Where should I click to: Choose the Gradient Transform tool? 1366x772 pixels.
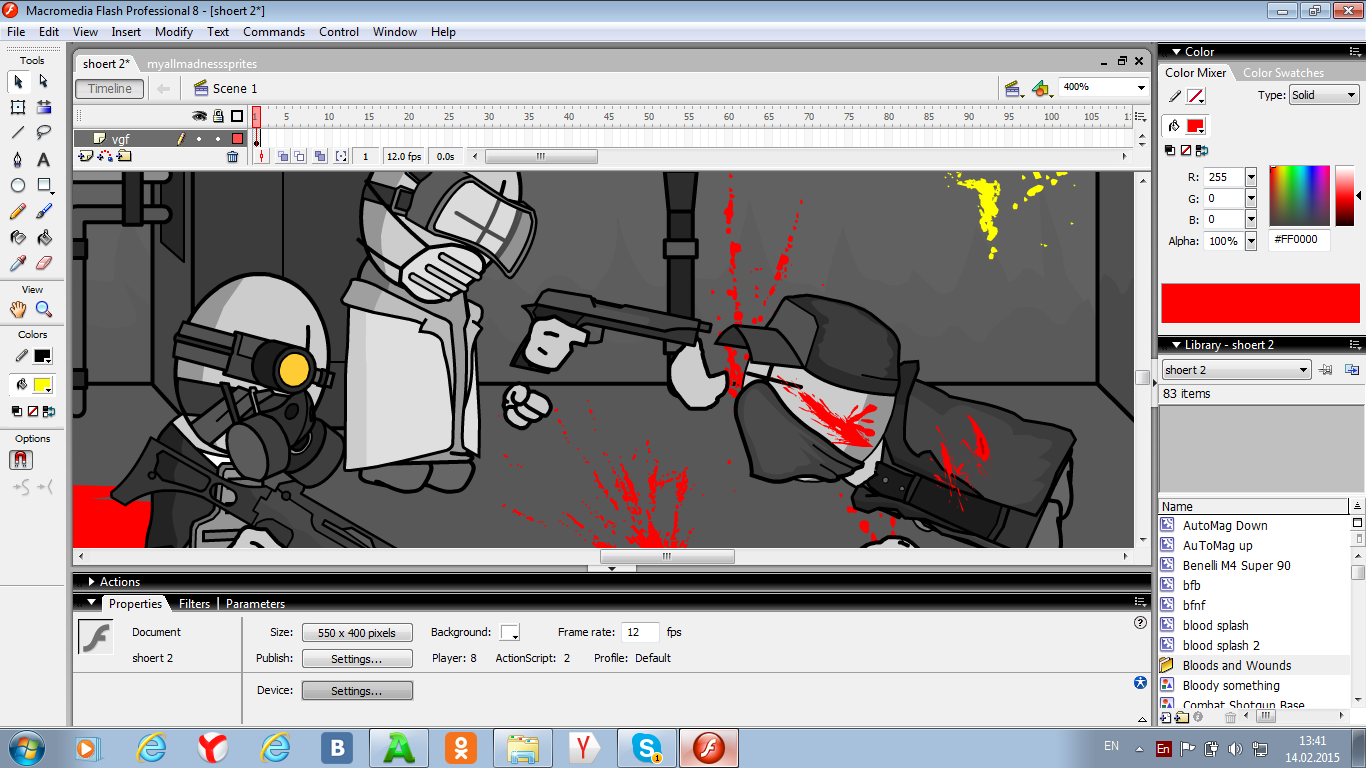44,107
